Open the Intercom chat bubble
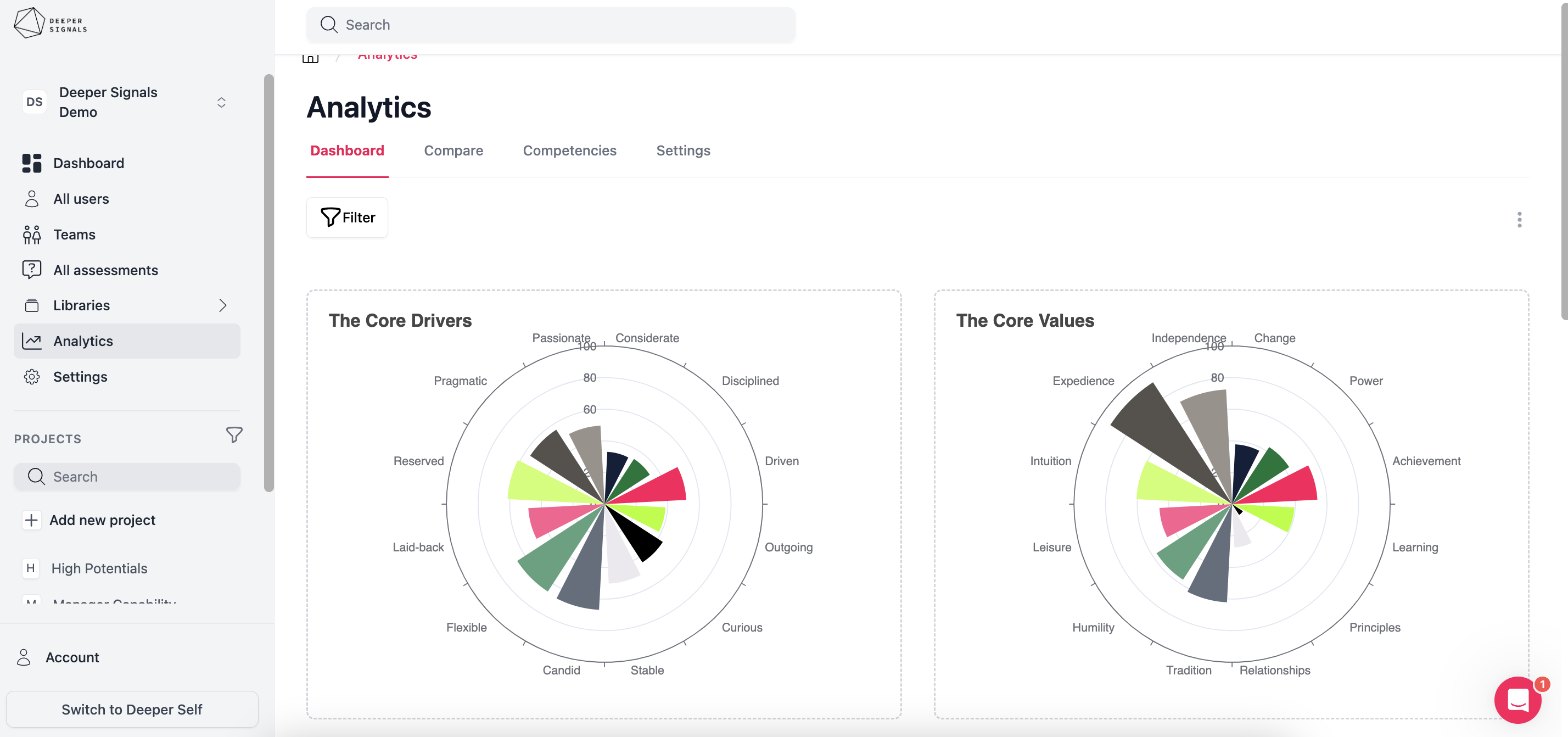 [x=1518, y=700]
